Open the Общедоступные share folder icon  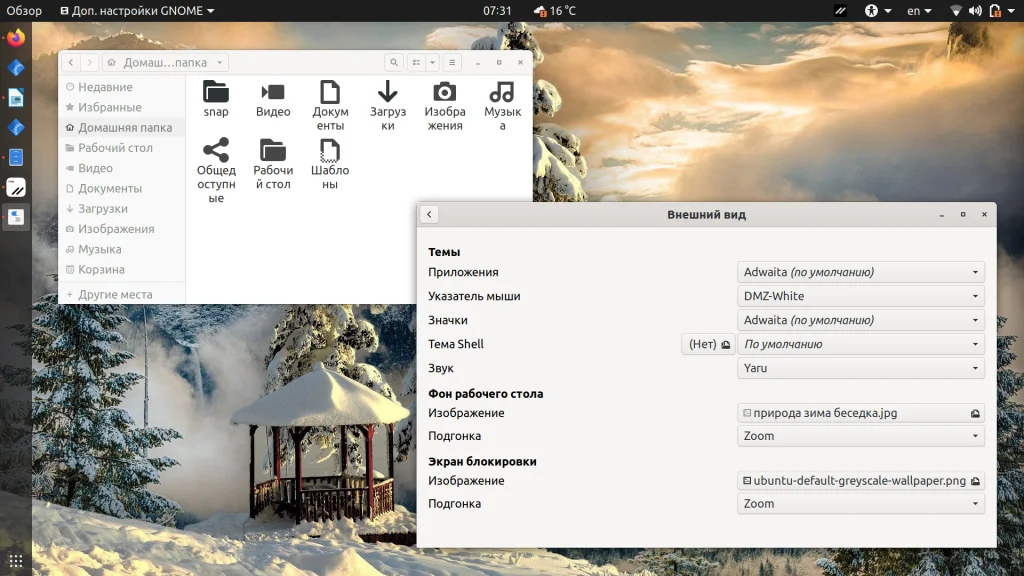click(216, 152)
